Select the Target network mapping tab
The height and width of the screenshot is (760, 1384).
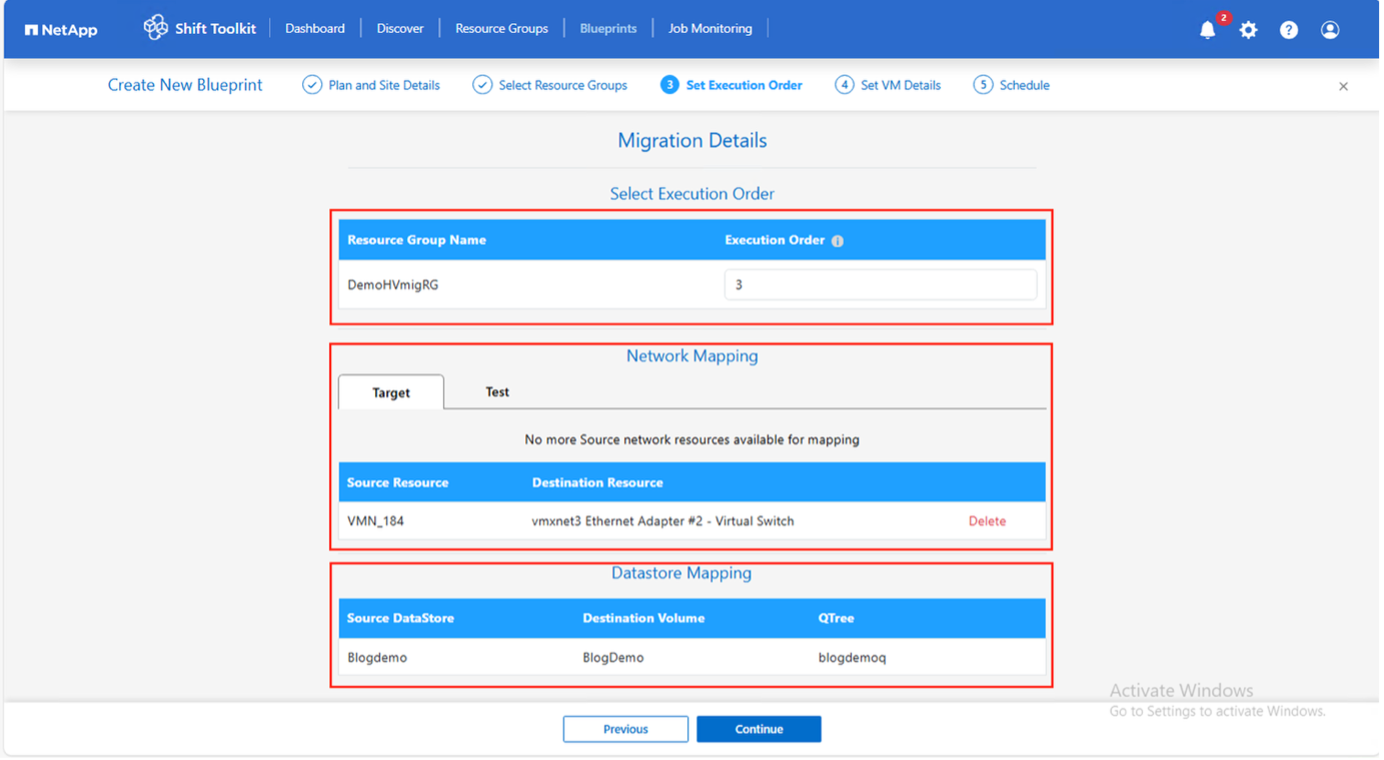(391, 393)
